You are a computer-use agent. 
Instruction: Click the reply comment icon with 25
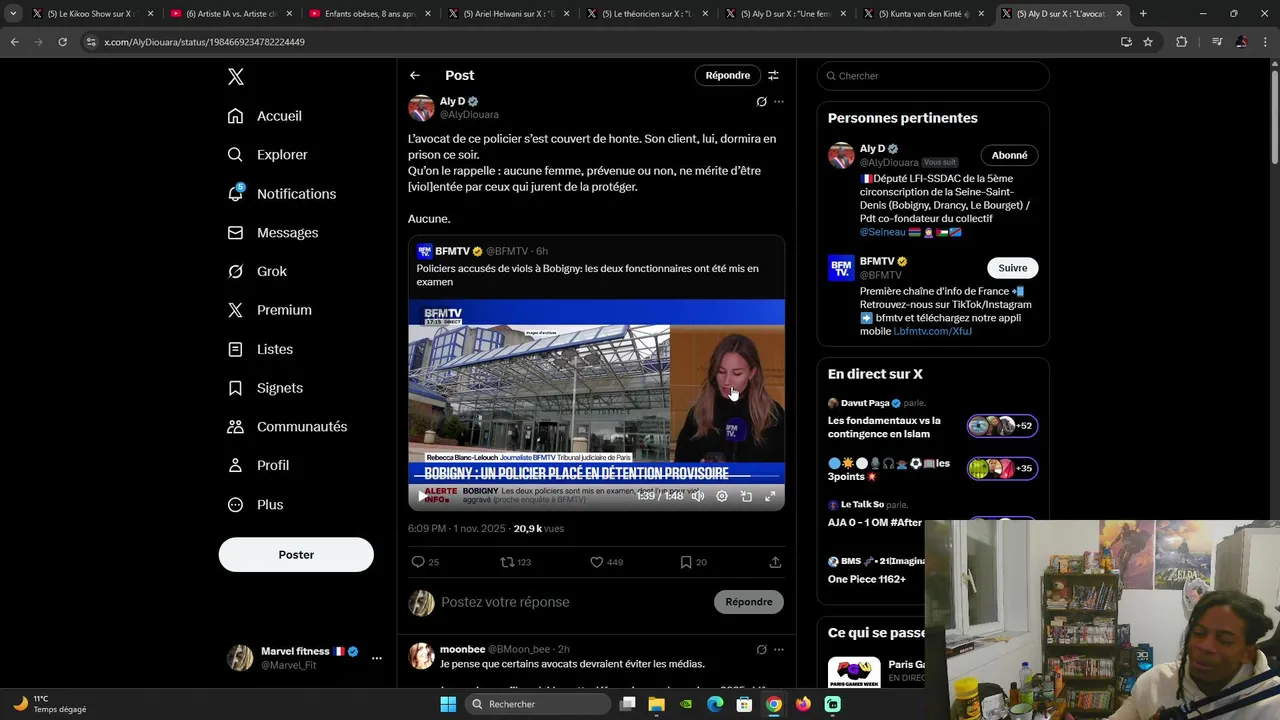pyautogui.click(x=425, y=562)
